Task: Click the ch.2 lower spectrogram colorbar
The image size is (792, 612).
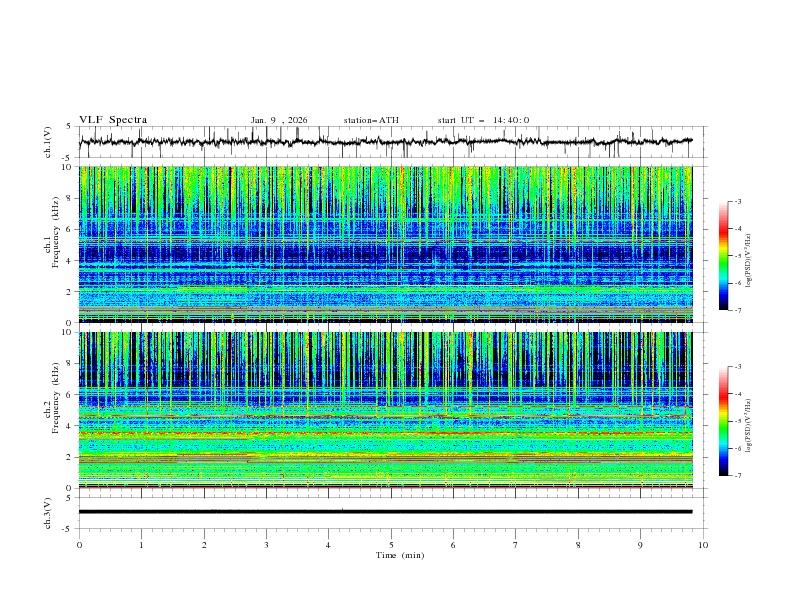Action: pos(723,421)
